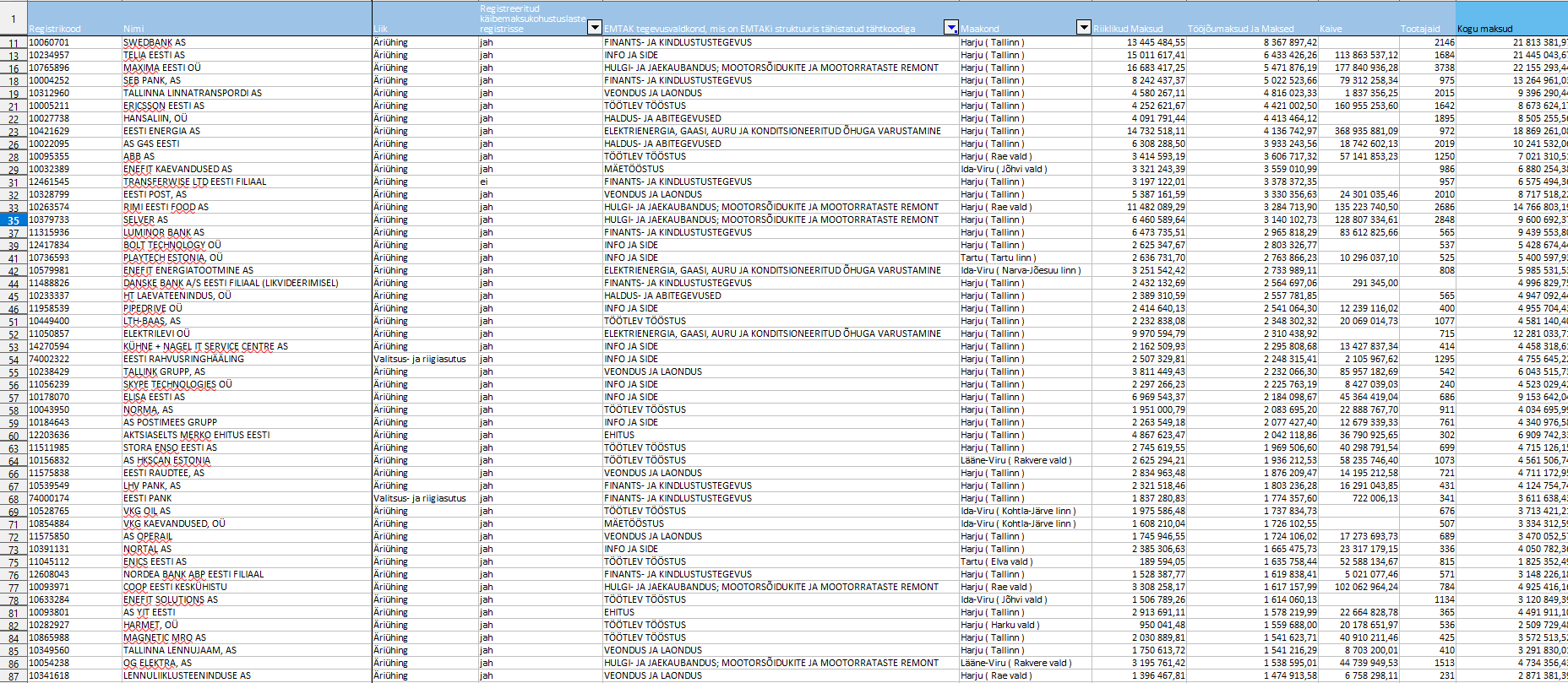Select the EESTI PANK name cell
1568x683 pixels.
coord(148,498)
